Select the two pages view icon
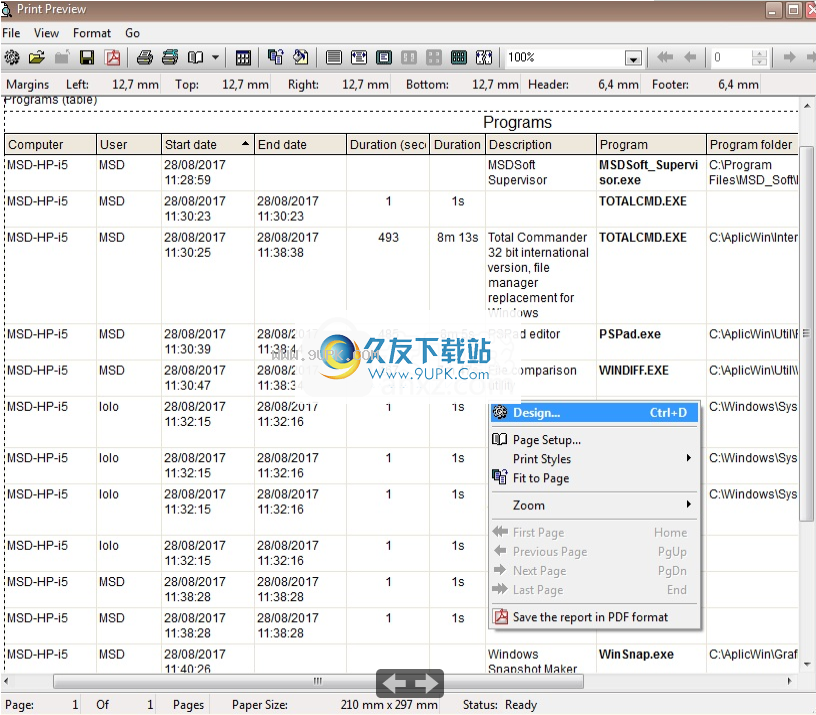This screenshot has height=715, width=816. pyautogui.click(x=409, y=57)
